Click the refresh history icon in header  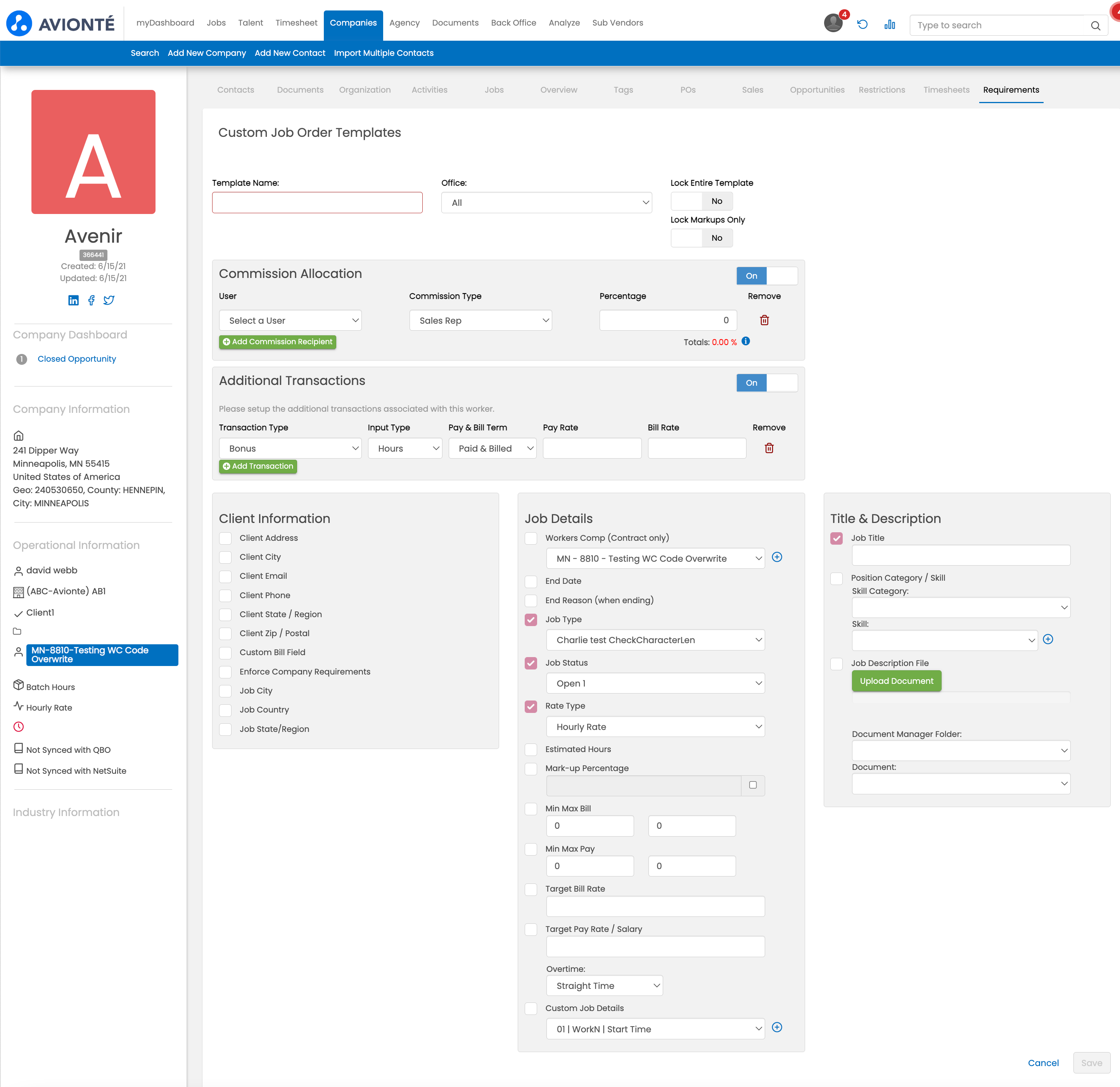point(862,24)
